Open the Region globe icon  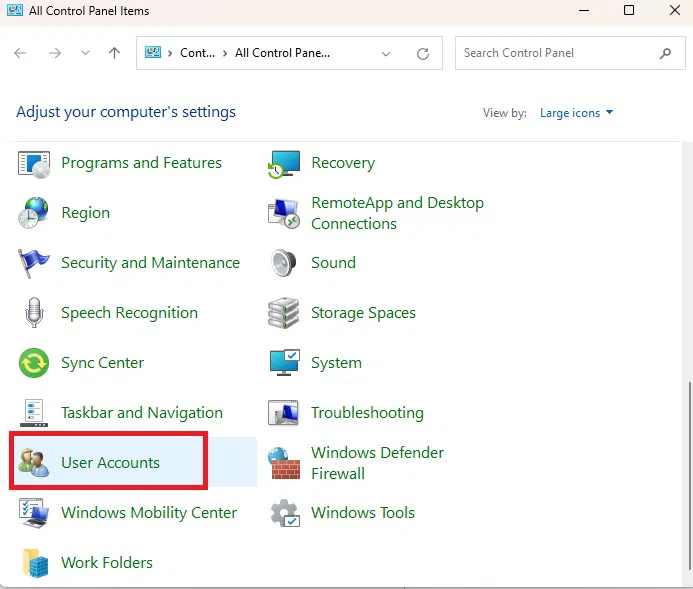point(34,213)
